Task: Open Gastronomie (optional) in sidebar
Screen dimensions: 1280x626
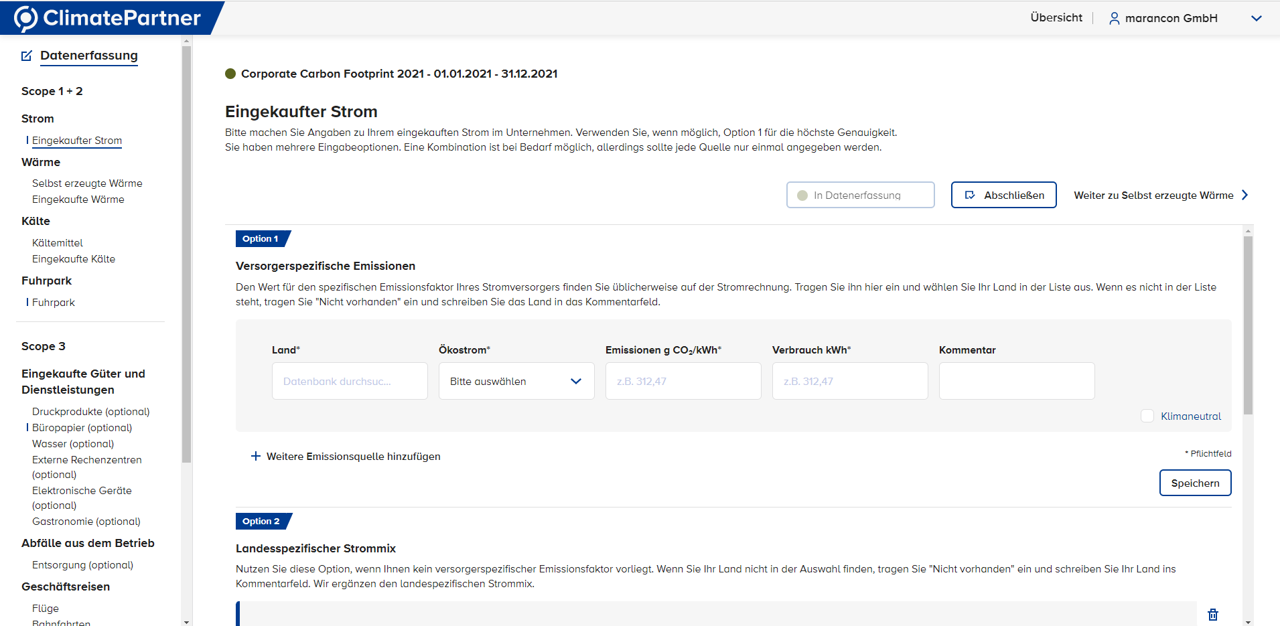Action: pos(86,521)
